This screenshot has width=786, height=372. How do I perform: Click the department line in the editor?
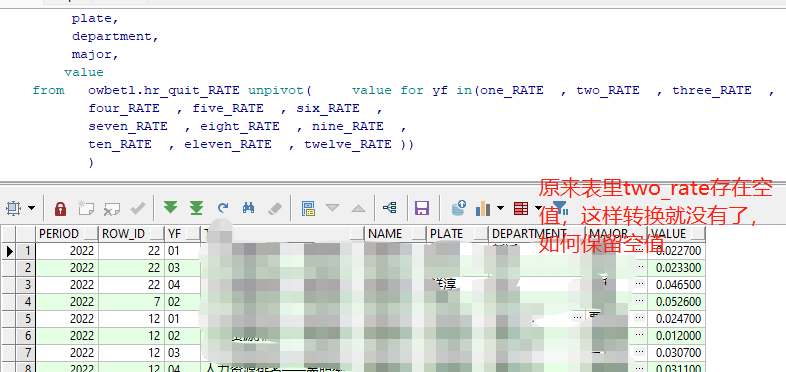coord(115,37)
